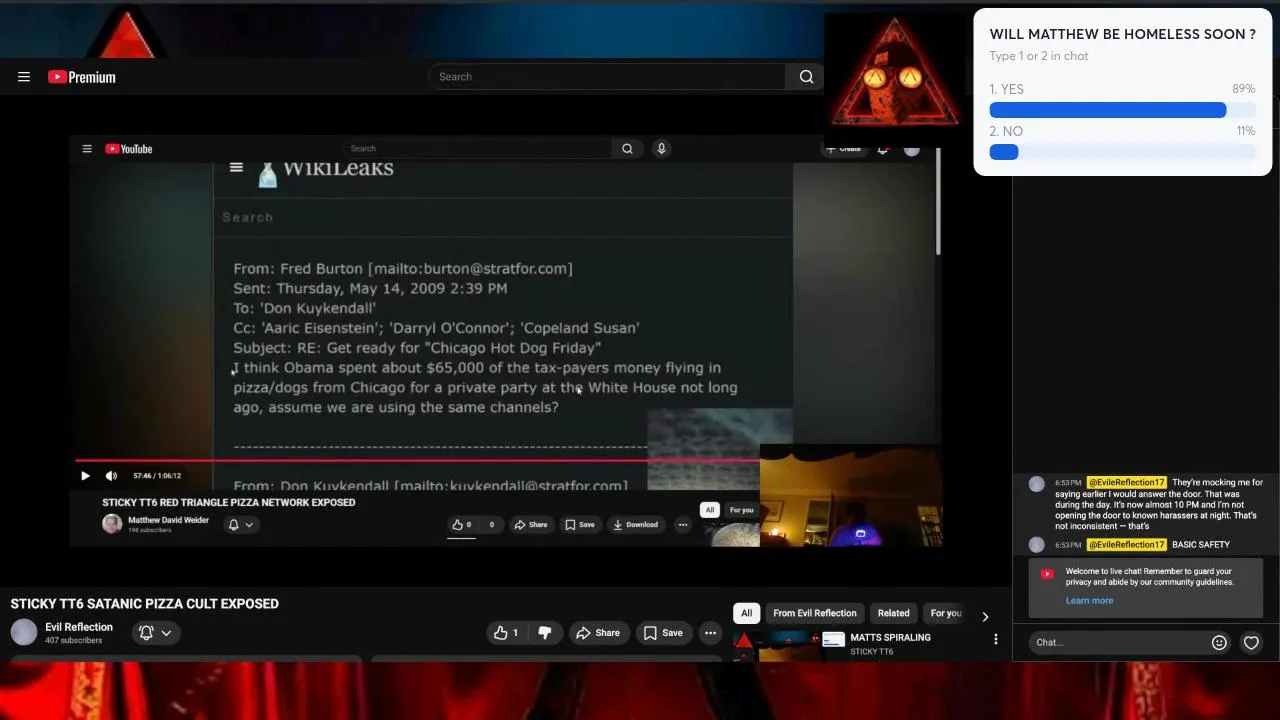
Task: Play the inner video
Action: pyautogui.click(x=85, y=476)
